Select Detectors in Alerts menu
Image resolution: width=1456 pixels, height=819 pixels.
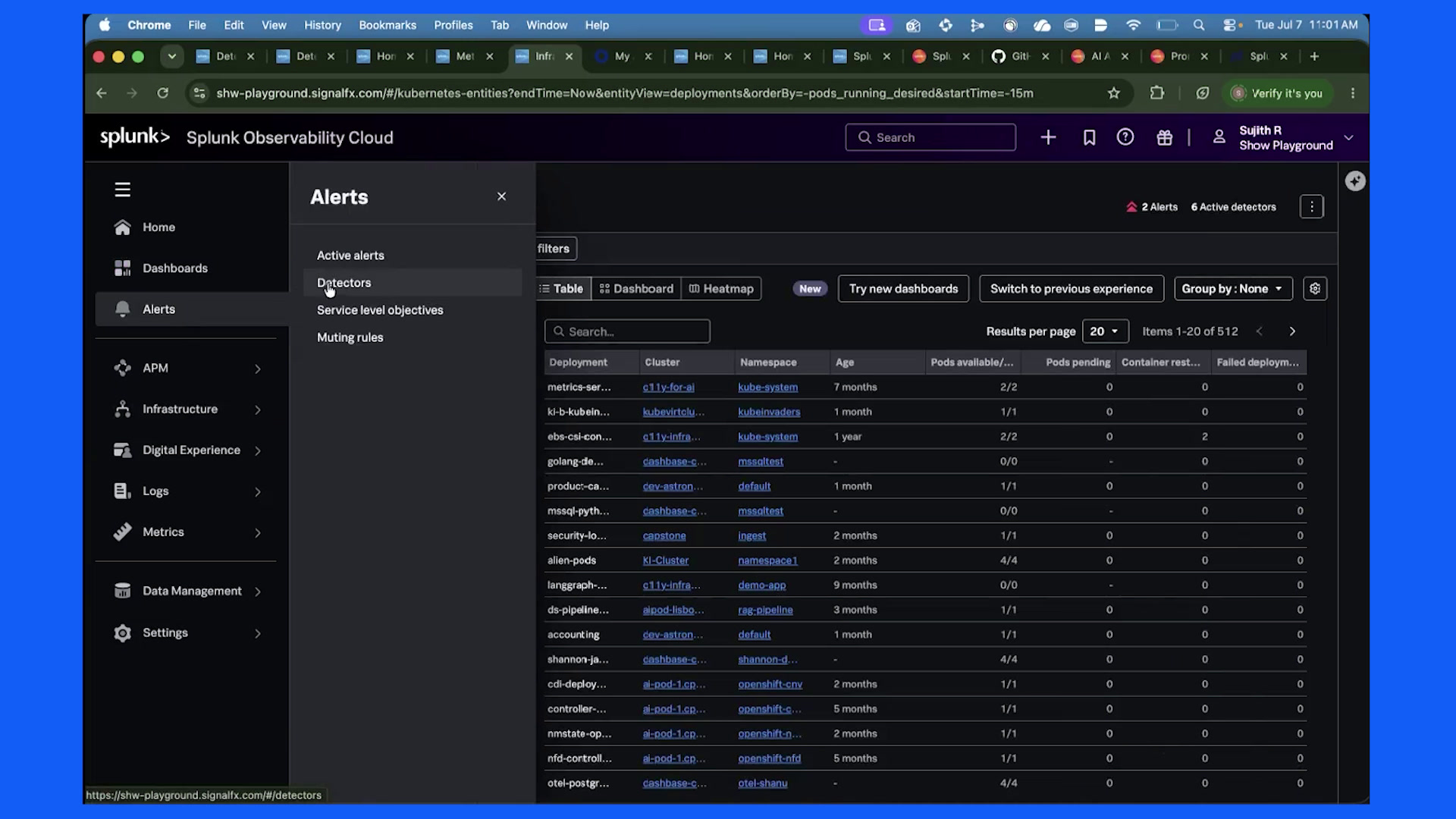click(x=344, y=283)
